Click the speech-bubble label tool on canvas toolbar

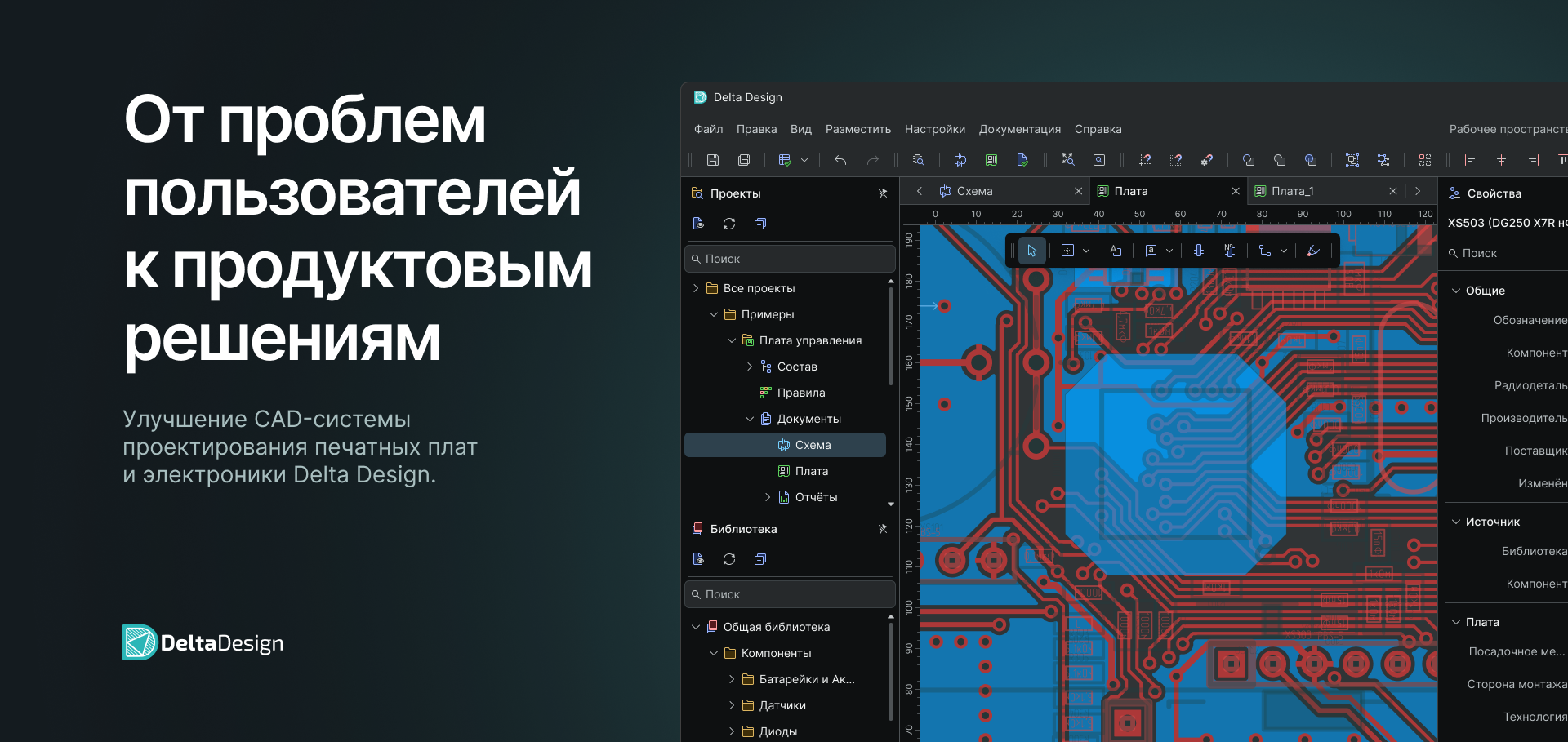coord(1151,251)
